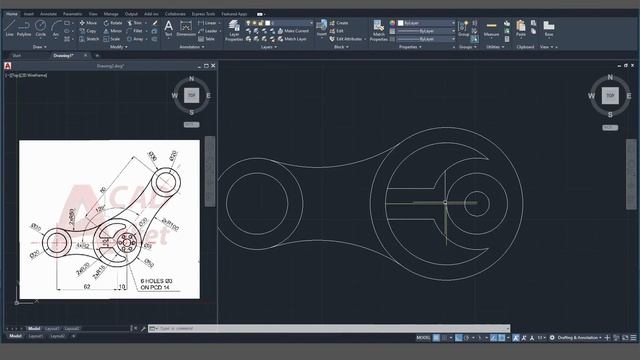Open Layer Properties manager
This screenshot has width=640, height=360.
click(x=234, y=31)
